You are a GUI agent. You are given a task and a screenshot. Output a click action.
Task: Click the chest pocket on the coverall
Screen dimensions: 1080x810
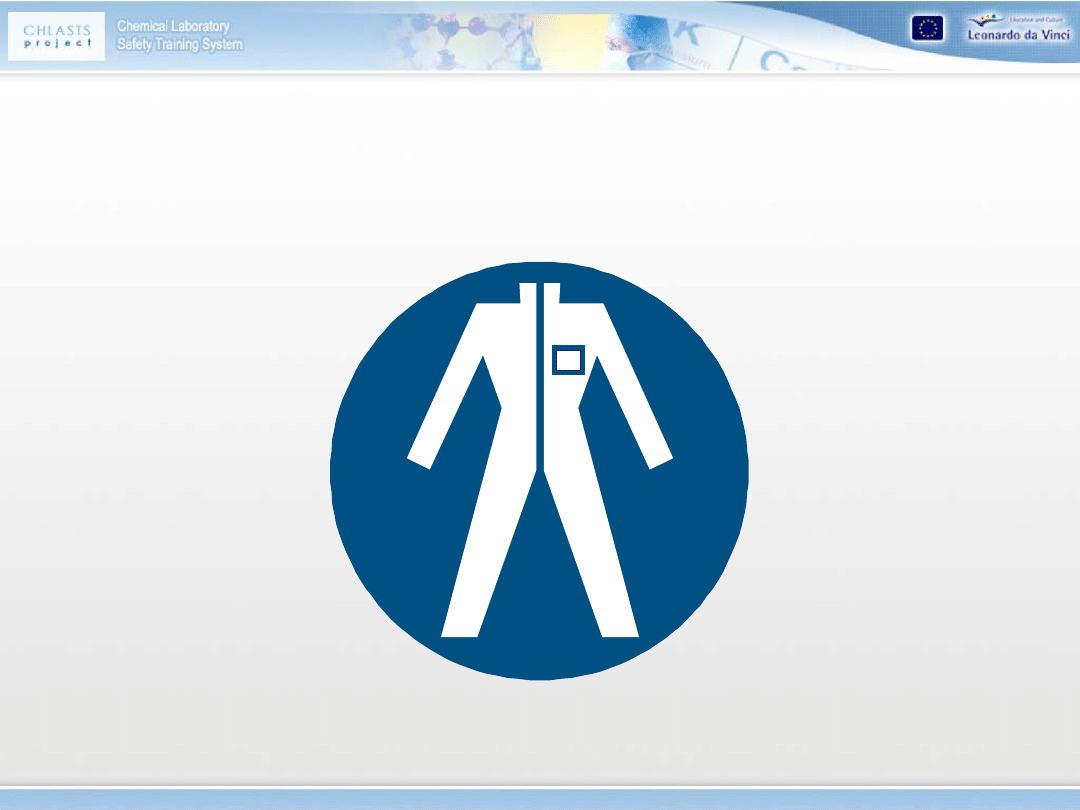(568, 360)
